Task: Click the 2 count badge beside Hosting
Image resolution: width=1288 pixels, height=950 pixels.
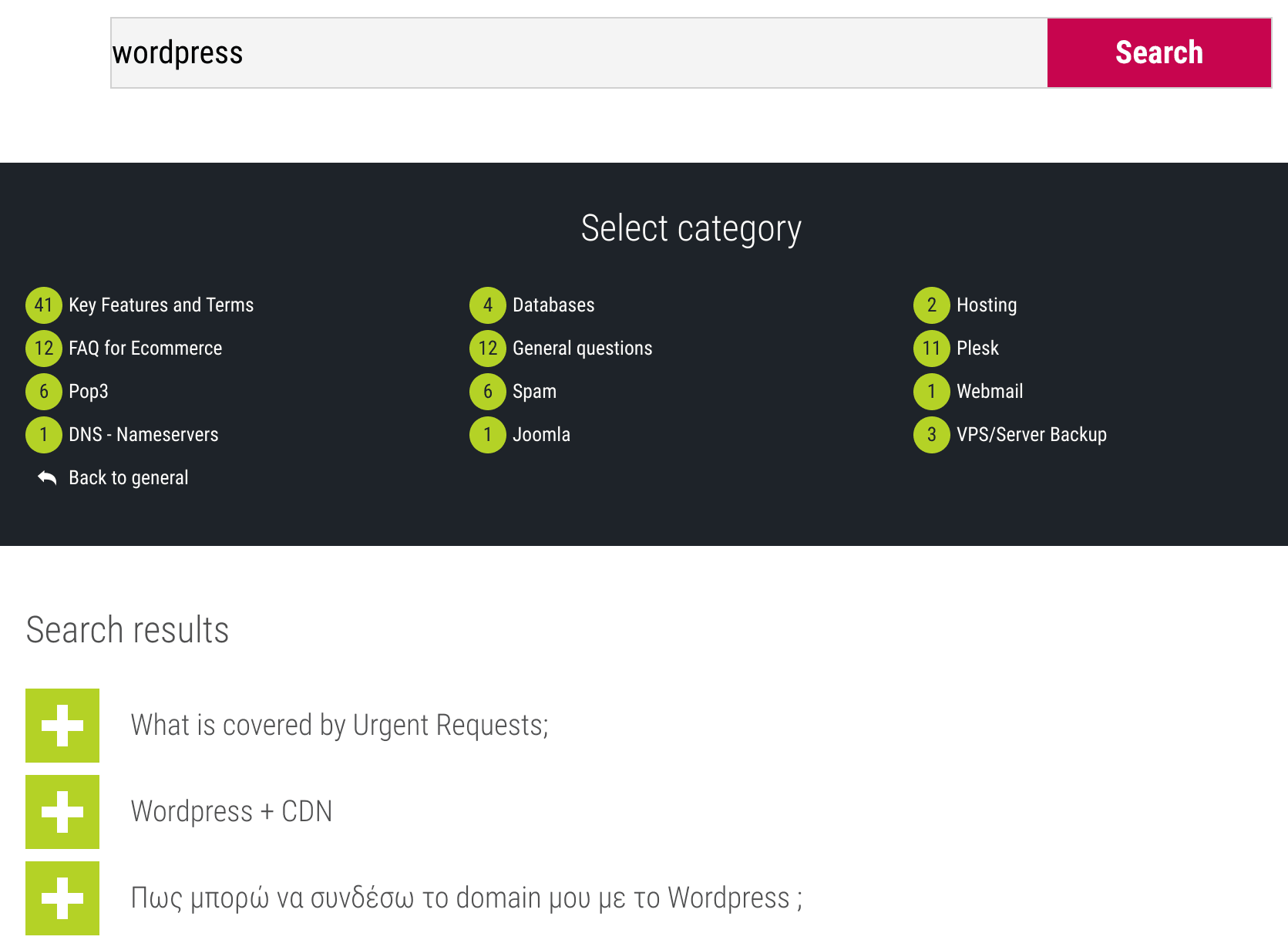Action: coord(932,305)
